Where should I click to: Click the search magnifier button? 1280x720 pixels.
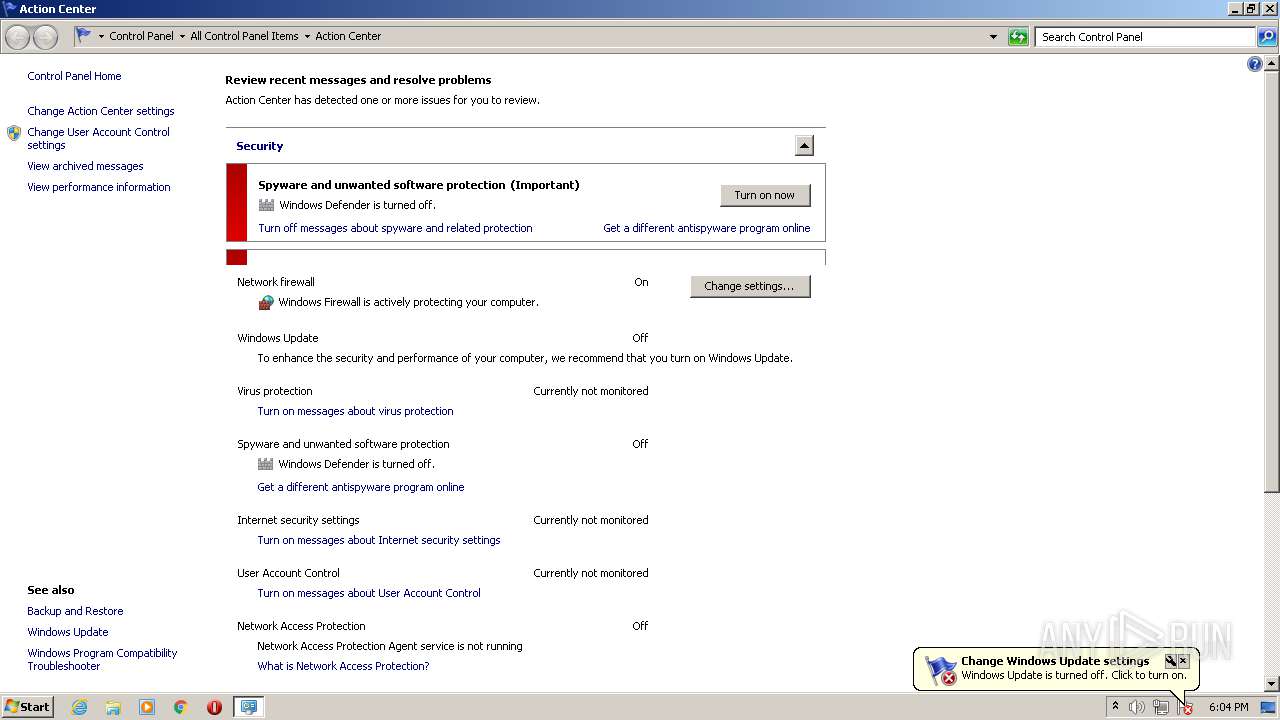[x=1267, y=37]
